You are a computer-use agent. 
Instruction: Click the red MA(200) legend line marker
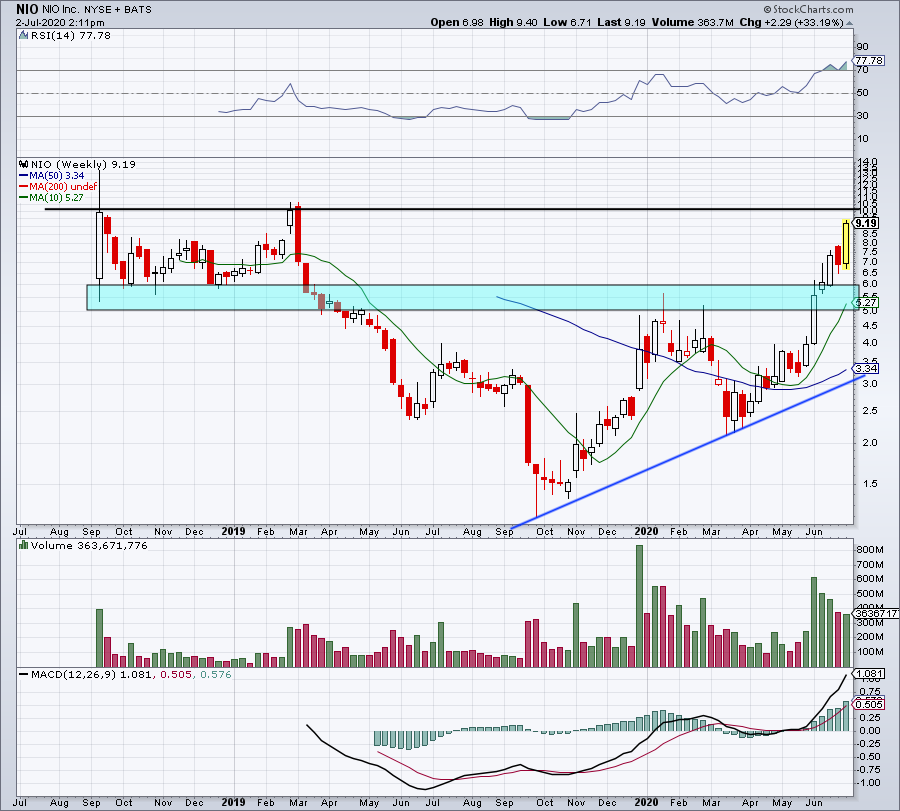[x=24, y=187]
